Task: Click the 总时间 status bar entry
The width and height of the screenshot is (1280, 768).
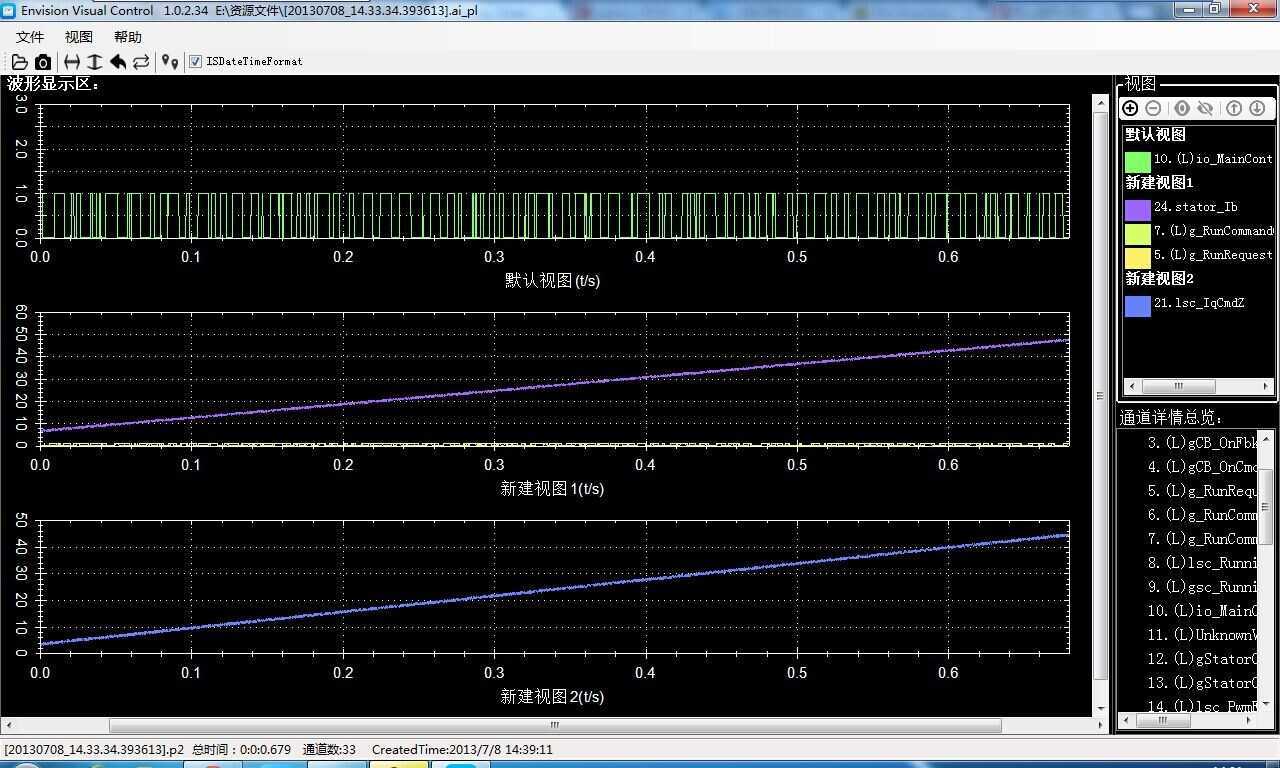Action: tap(241, 749)
